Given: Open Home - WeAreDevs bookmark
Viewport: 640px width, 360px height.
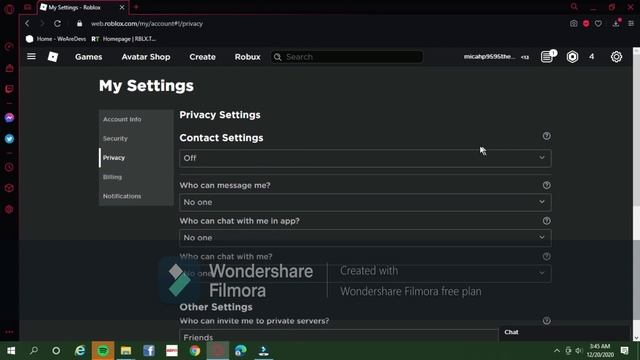Looking at the screenshot, I should click(x=56, y=39).
